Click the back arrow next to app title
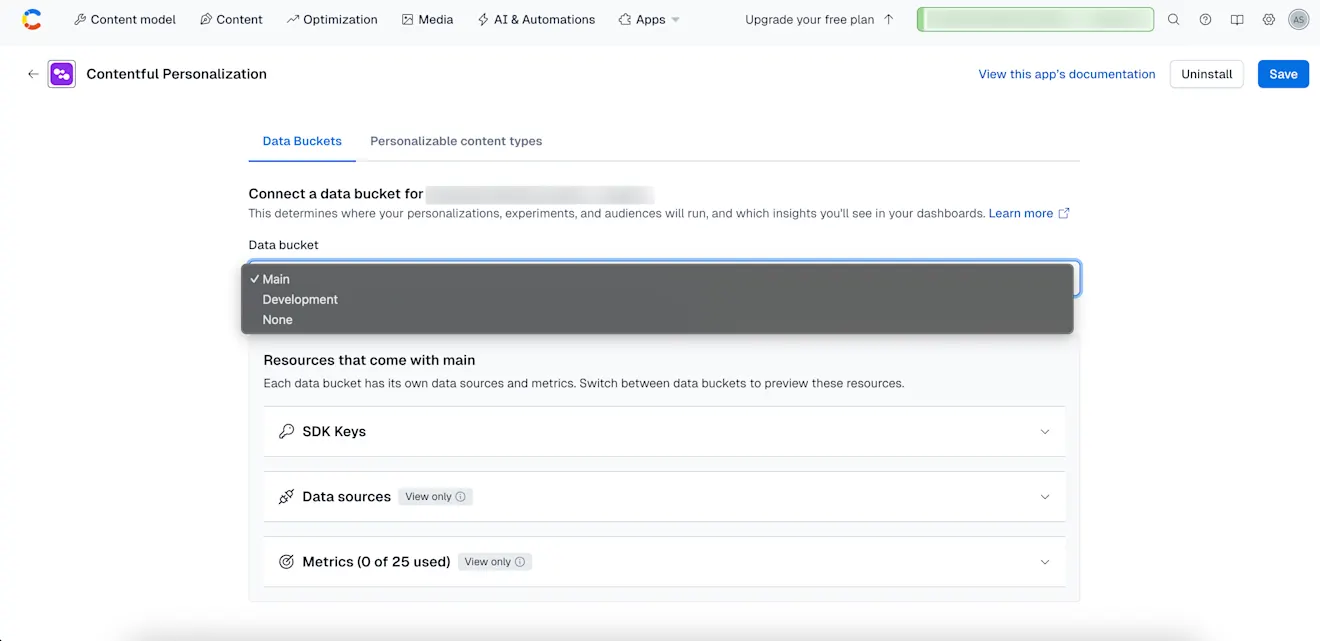 pos(32,73)
